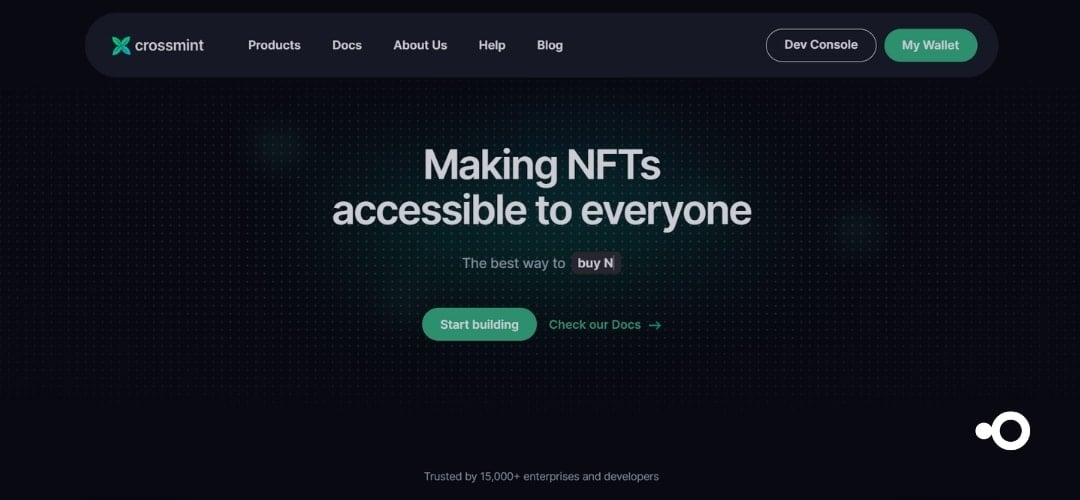Click the crossmint logo icon
This screenshot has width=1080, height=500.
coord(121,45)
